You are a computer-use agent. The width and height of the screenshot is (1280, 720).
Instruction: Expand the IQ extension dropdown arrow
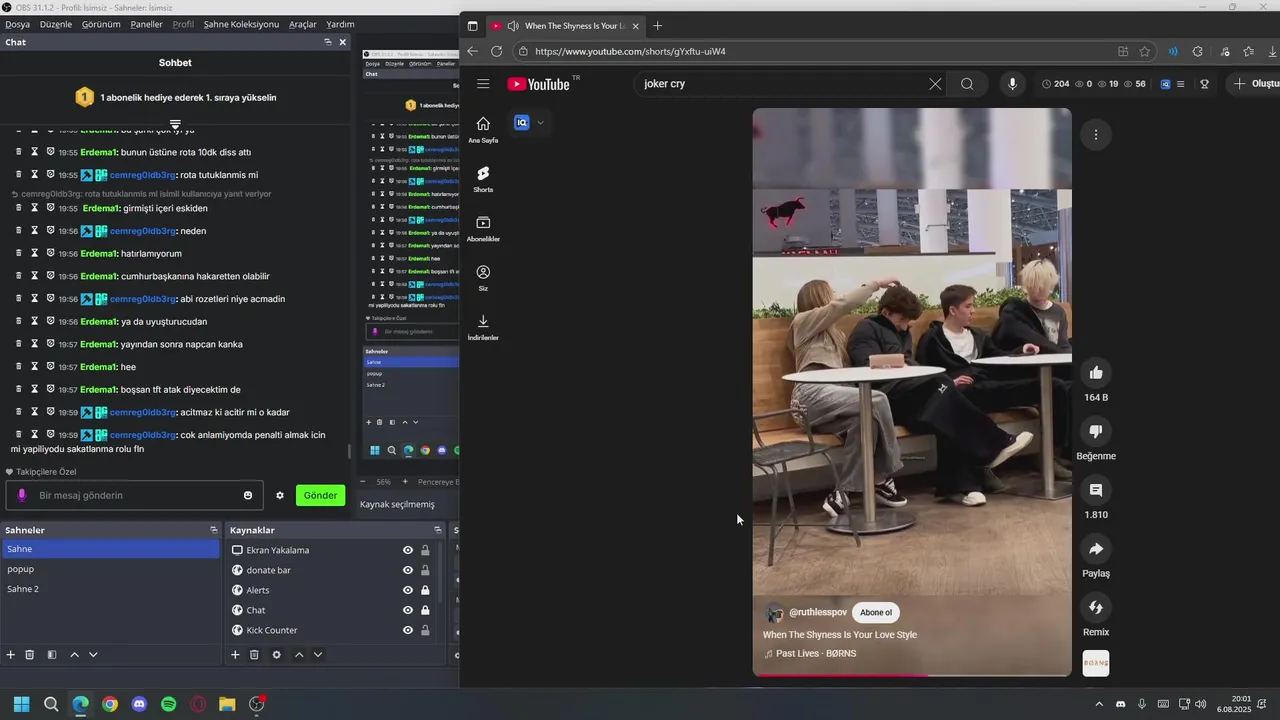pos(541,123)
